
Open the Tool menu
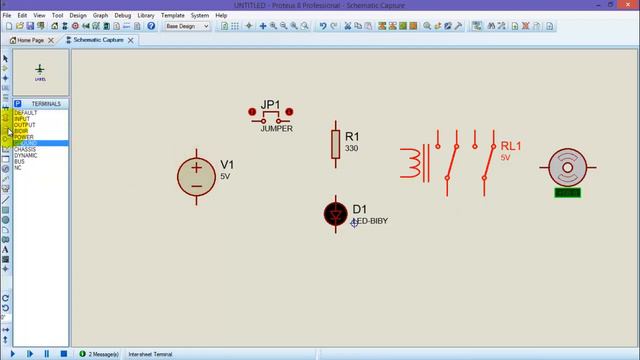tap(57, 15)
